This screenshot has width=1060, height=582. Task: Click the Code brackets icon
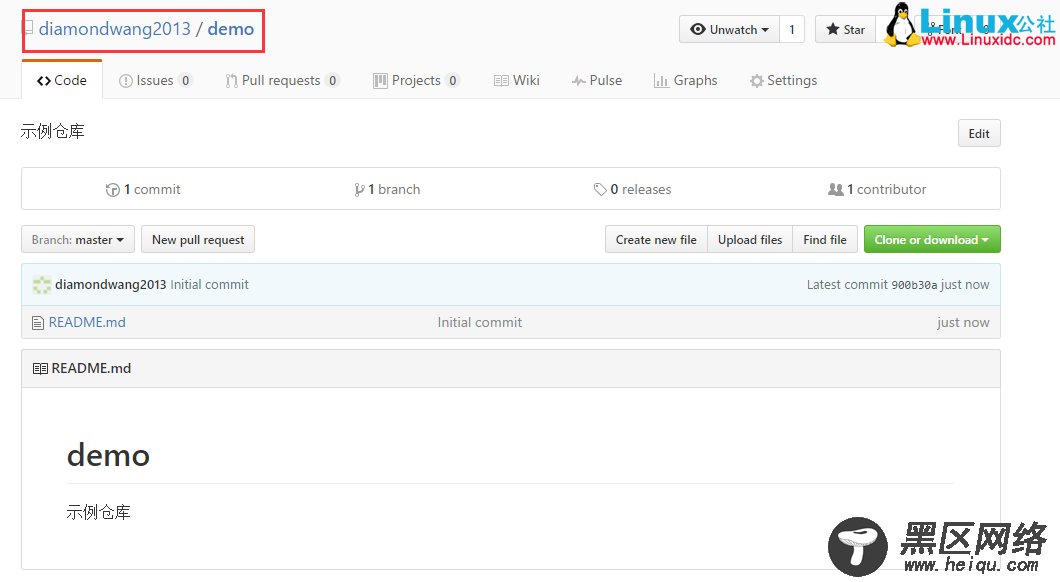coord(44,81)
